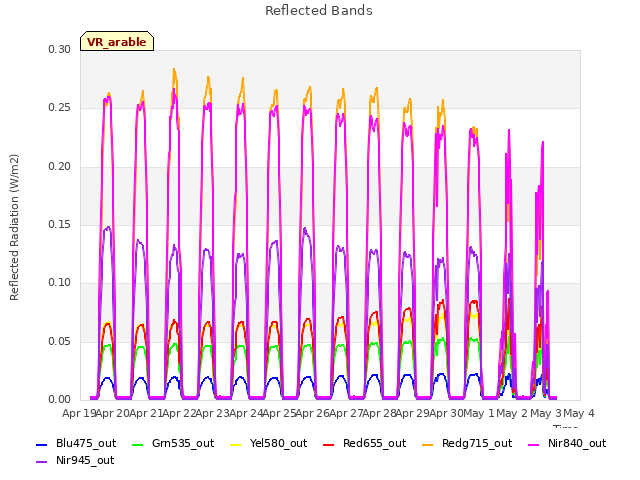The height and width of the screenshot is (480, 640).
Task: Click the 0.25 y-axis tick label
Action: click(60, 108)
